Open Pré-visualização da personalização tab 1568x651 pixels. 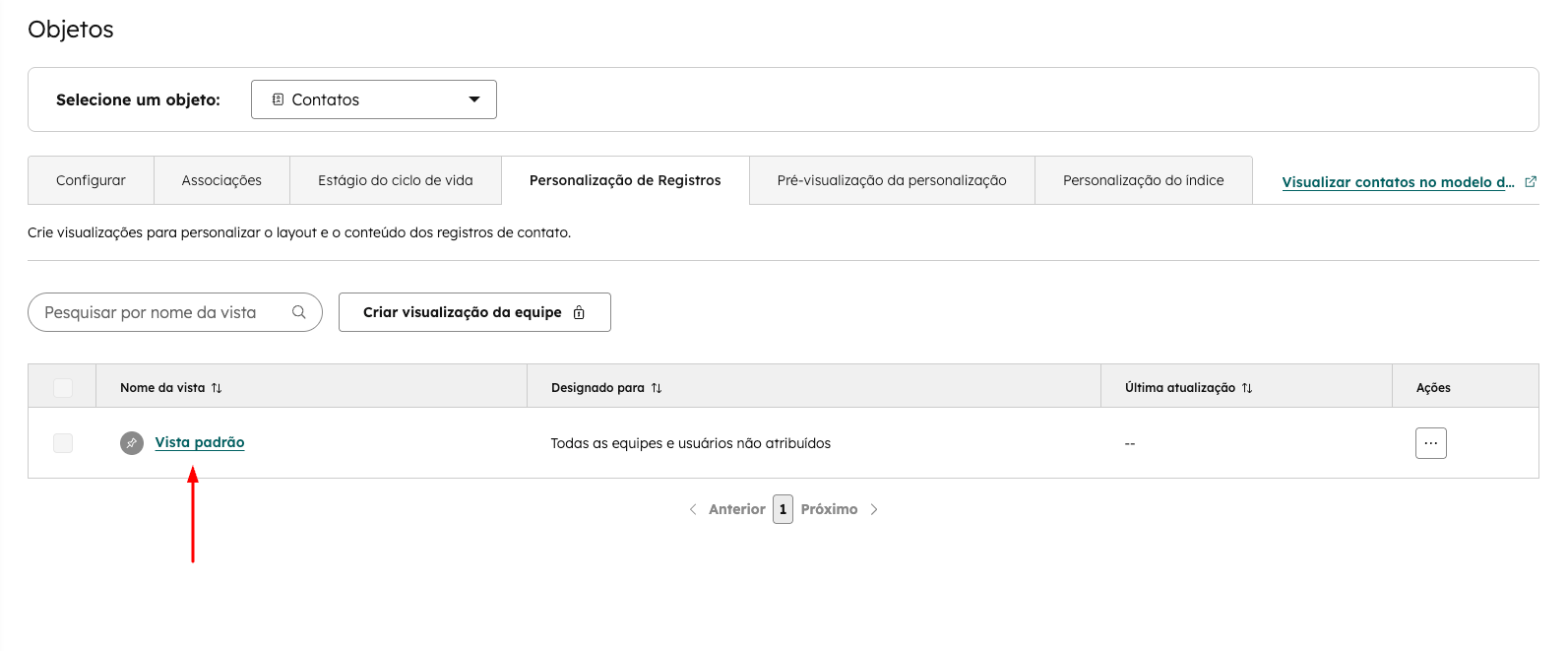(892, 180)
